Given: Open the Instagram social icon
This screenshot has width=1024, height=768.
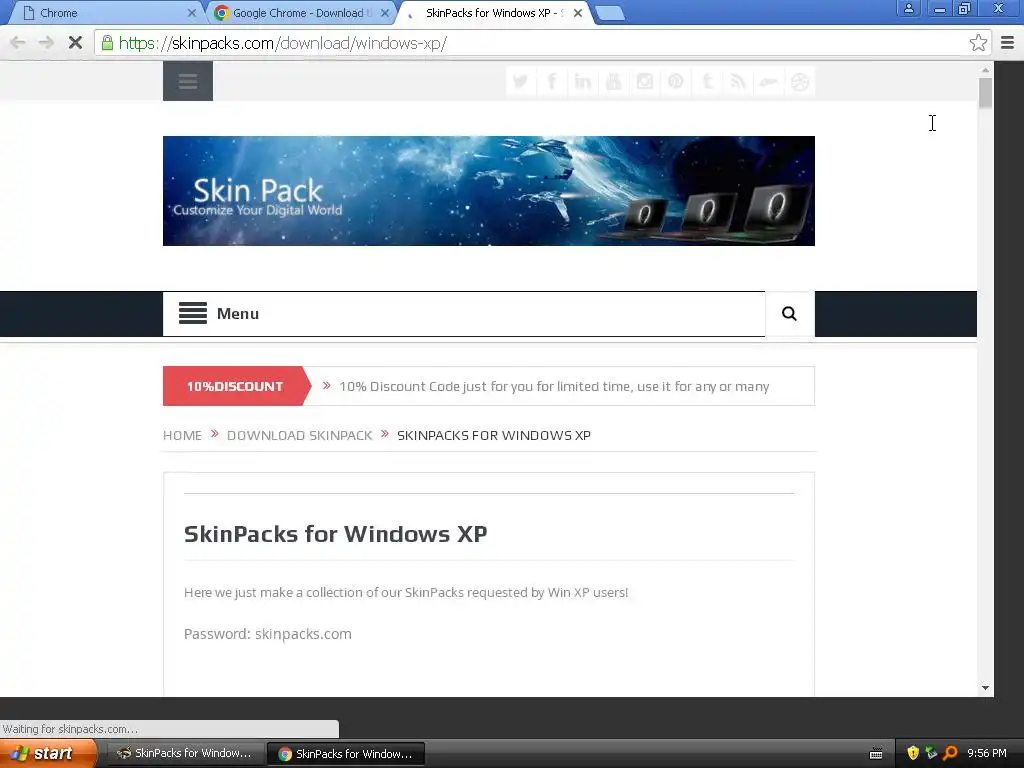Looking at the screenshot, I should click(x=645, y=82).
